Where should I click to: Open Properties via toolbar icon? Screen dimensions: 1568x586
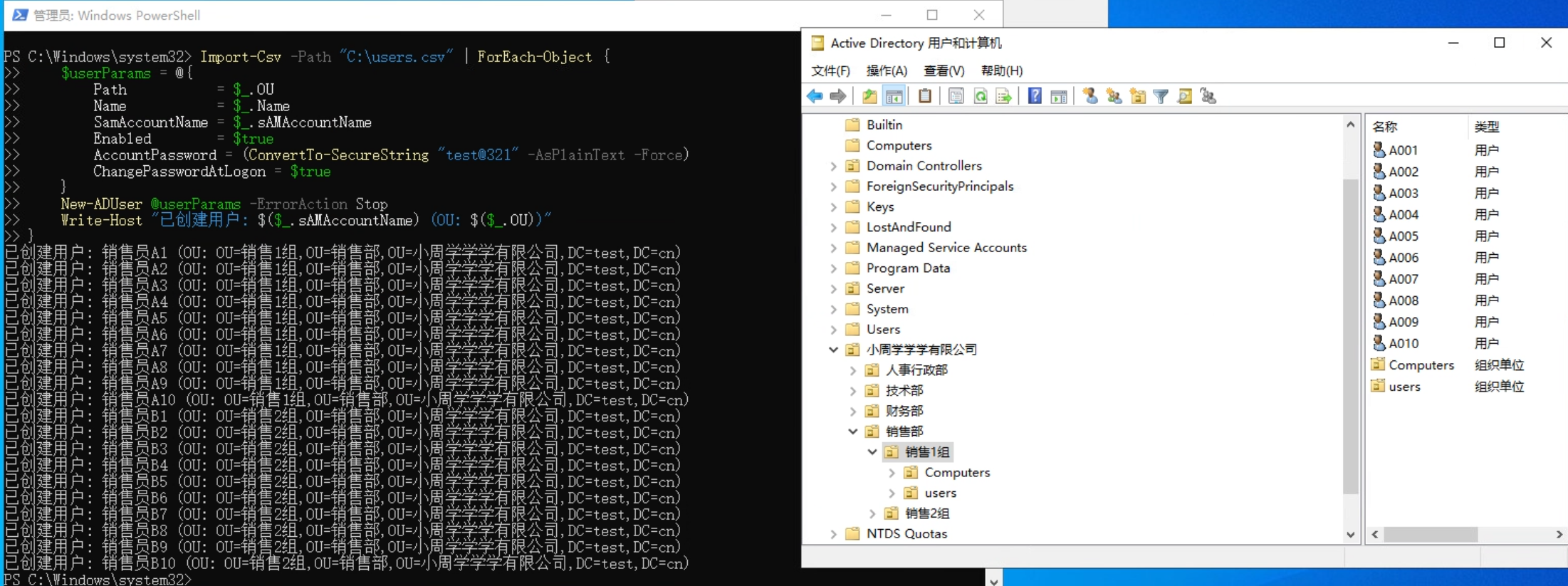point(956,96)
